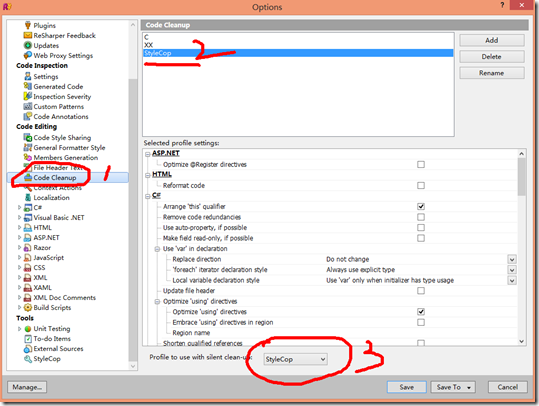
Task: Click the Web Proxy Settings icon
Action: (x=28, y=55)
